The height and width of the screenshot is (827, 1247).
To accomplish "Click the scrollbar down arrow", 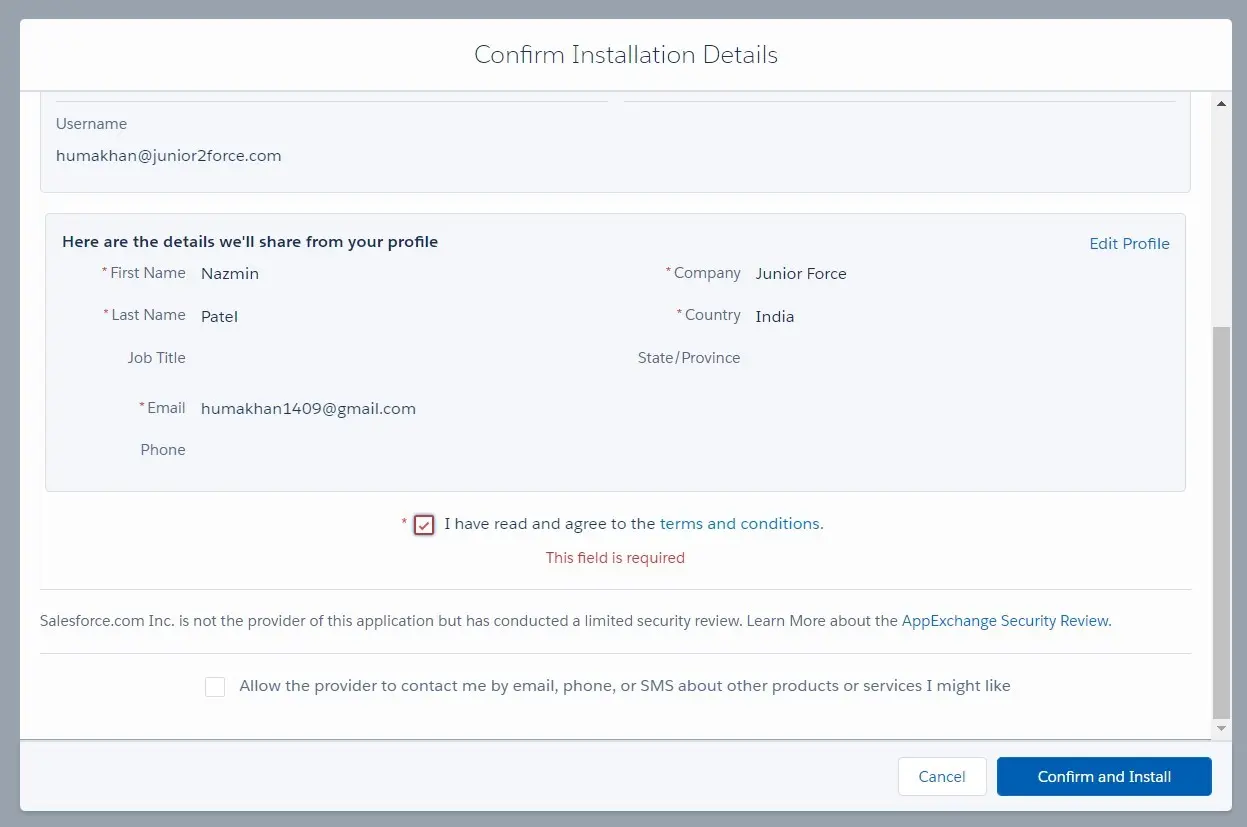I will (x=1220, y=729).
